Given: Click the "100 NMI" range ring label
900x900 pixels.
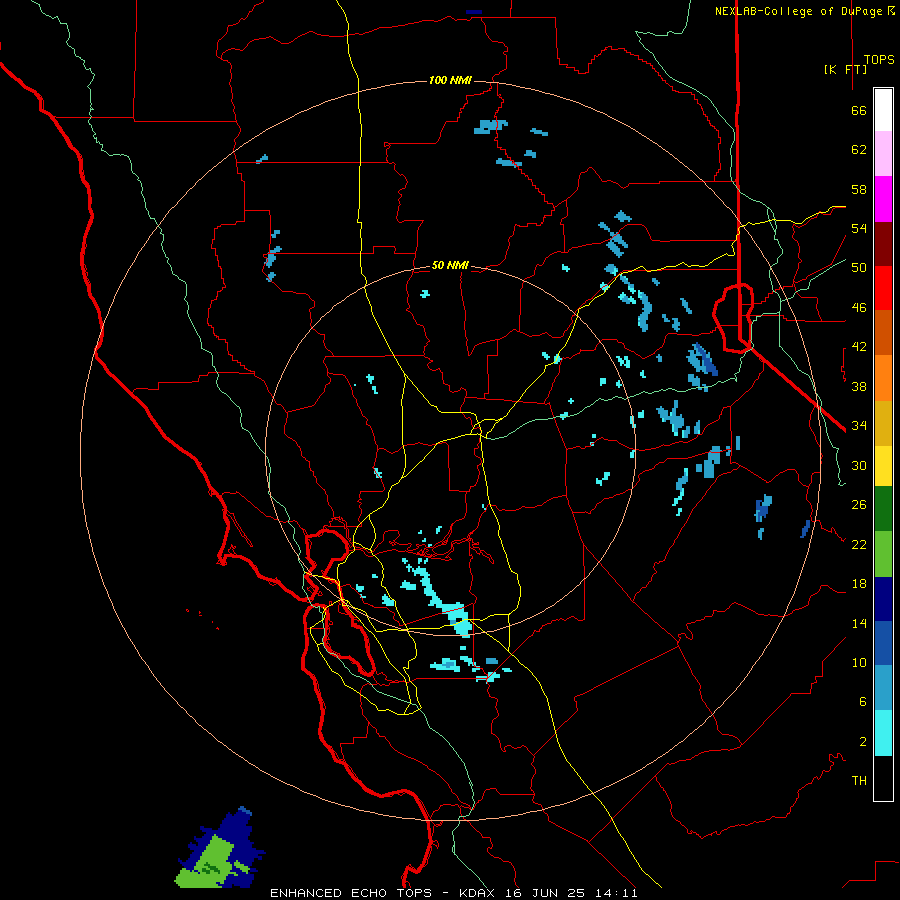Looking at the screenshot, I should click(x=450, y=80).
